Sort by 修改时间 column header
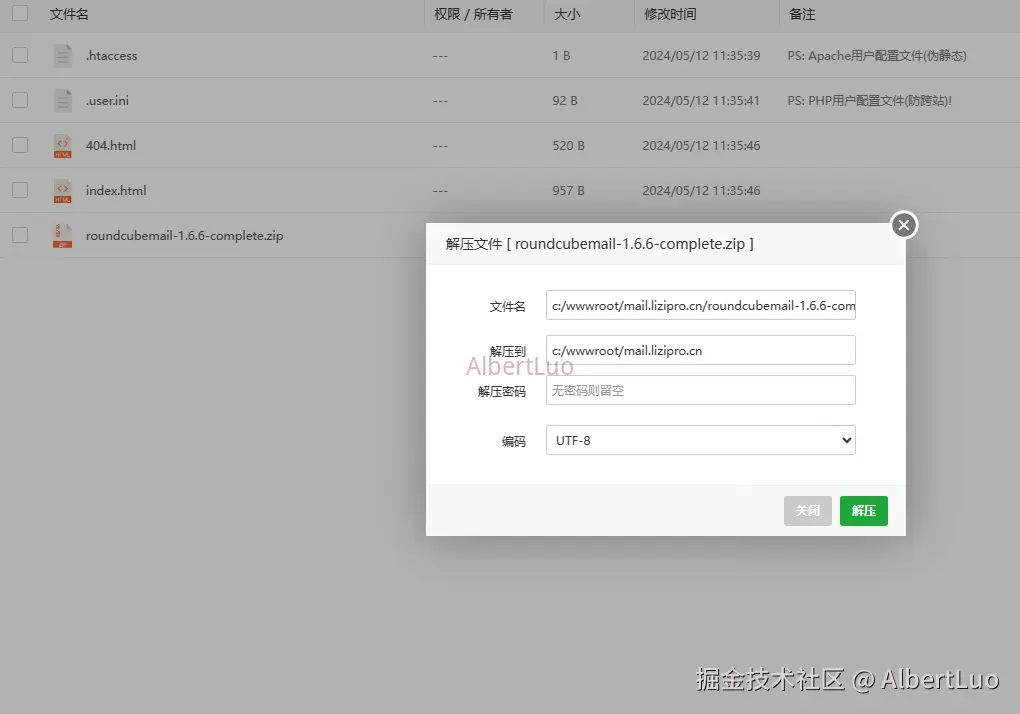Screen dimensions: 1020x714 (x=670, y=14)
